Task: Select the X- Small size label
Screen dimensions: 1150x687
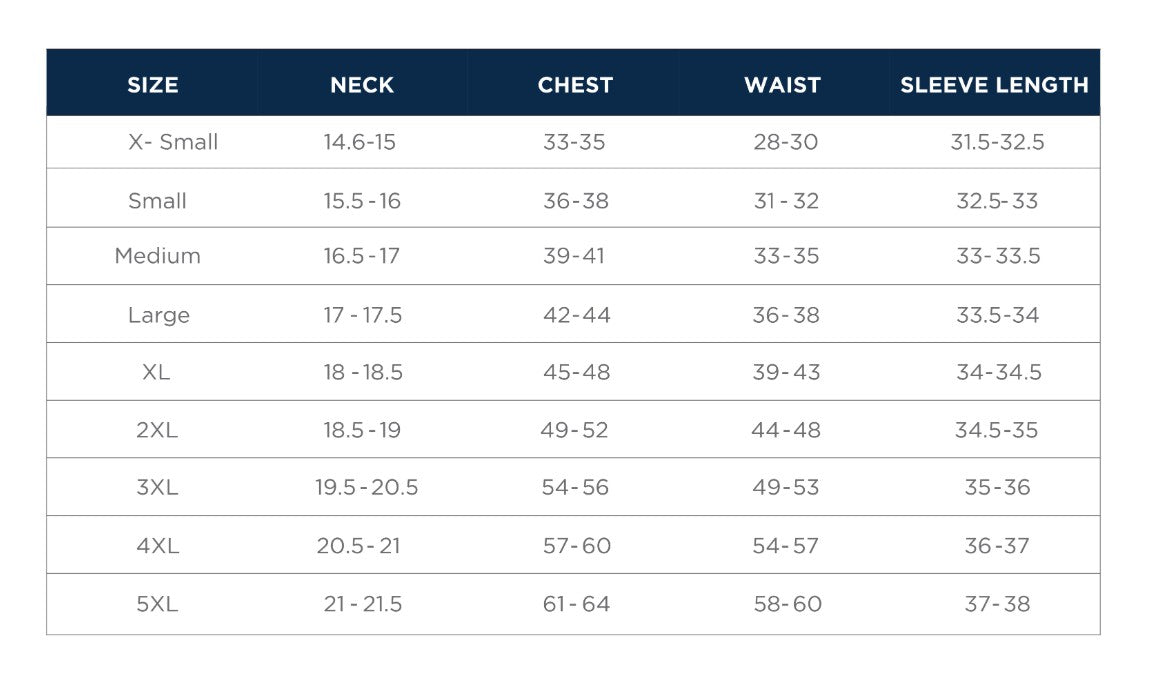Action: [173, 142]
